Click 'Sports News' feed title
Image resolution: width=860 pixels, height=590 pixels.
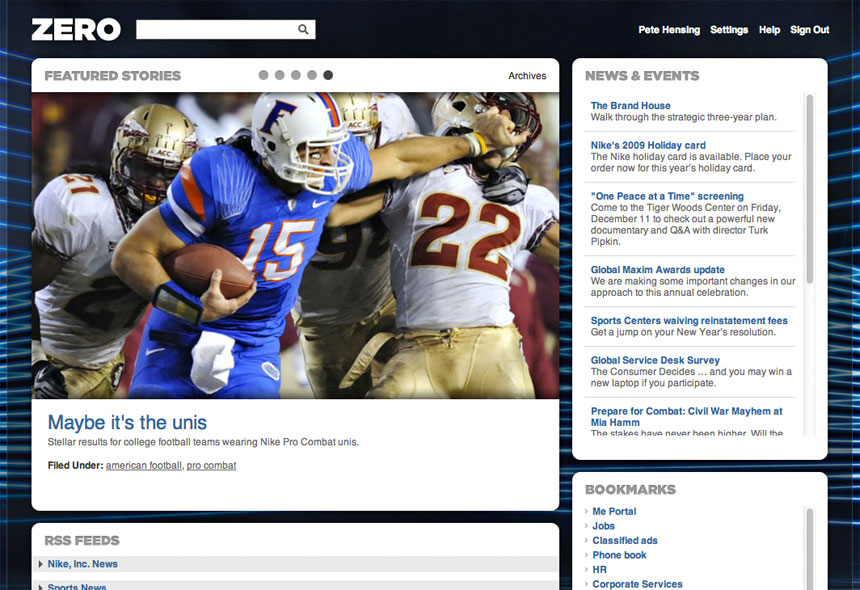(77, 586)
